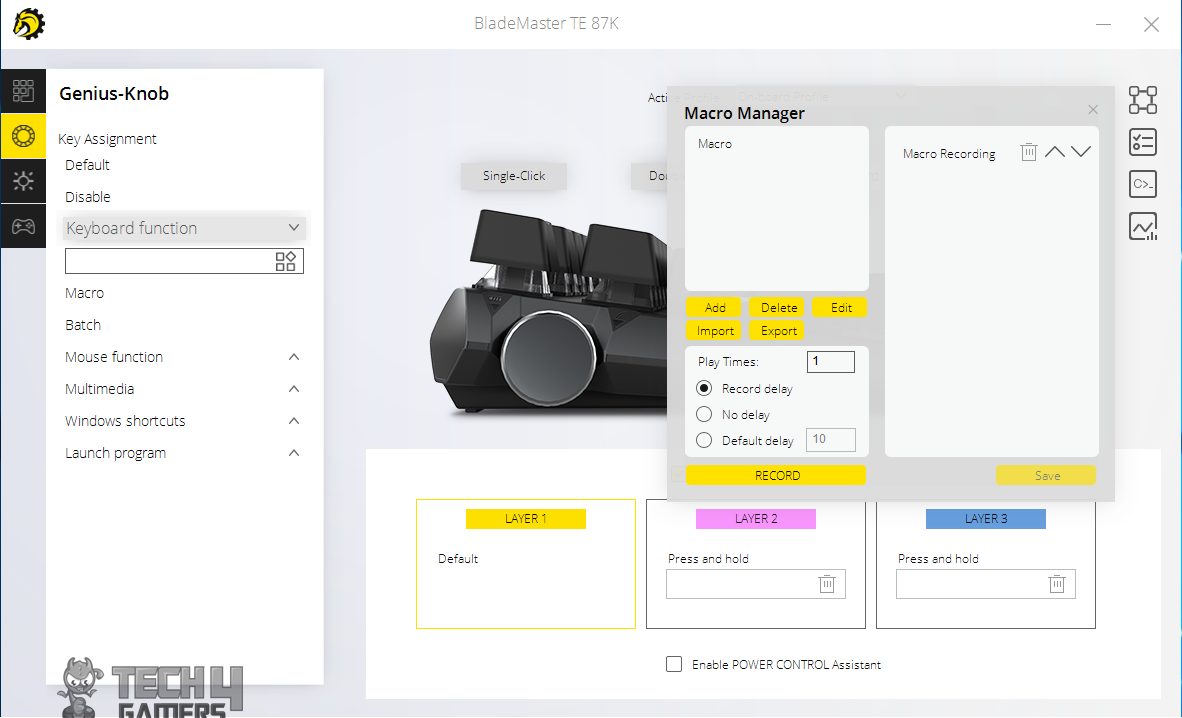1182x718 pixels.
Task: Switch to LAYER 1 tab
Action: pos(525,519)
